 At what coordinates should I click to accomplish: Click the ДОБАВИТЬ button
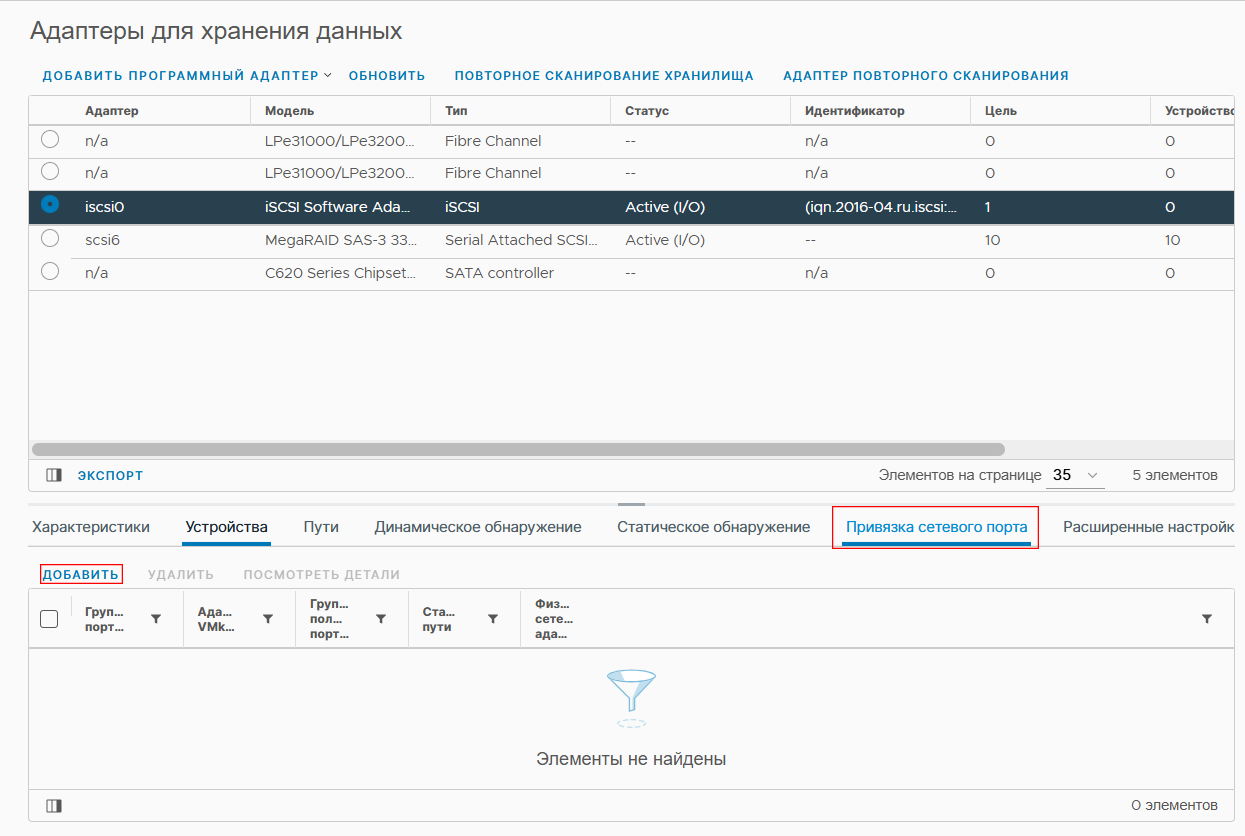point(81,574)
